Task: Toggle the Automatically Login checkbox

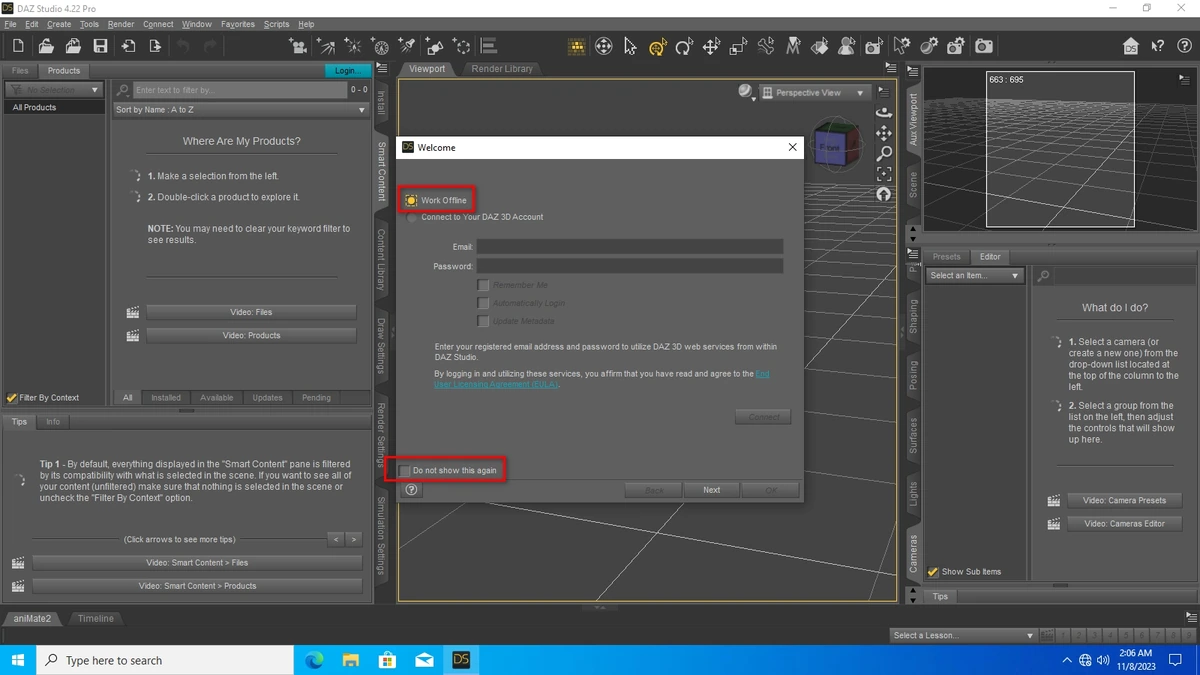Action: coord(483,303)
